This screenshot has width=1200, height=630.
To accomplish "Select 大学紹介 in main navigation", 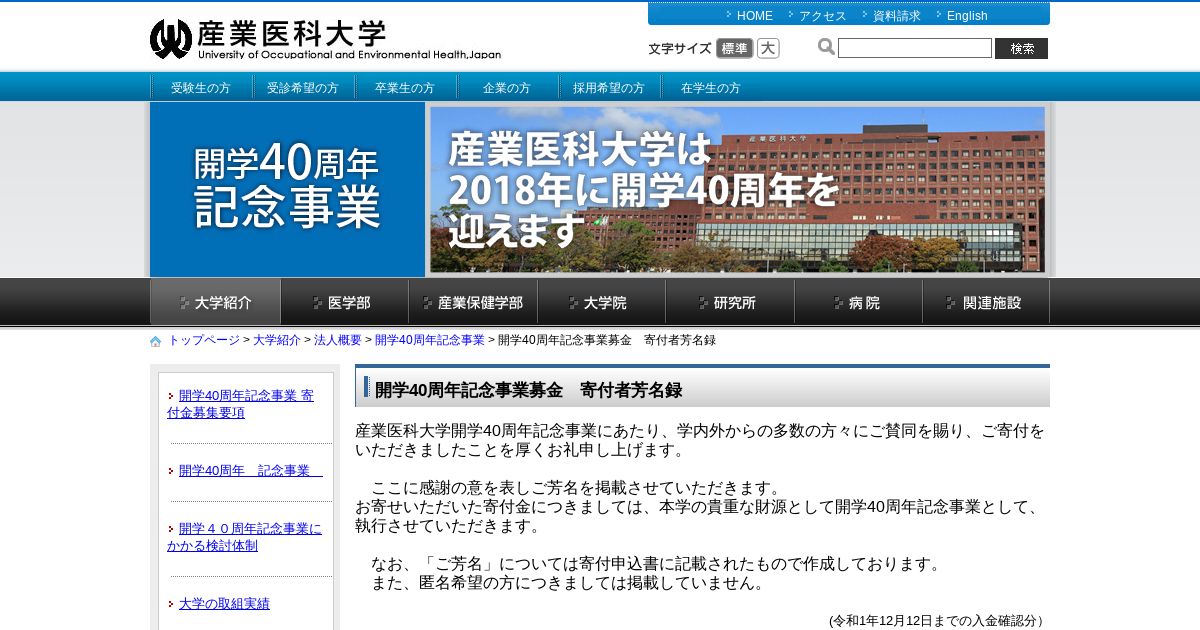I will [215, 302].
